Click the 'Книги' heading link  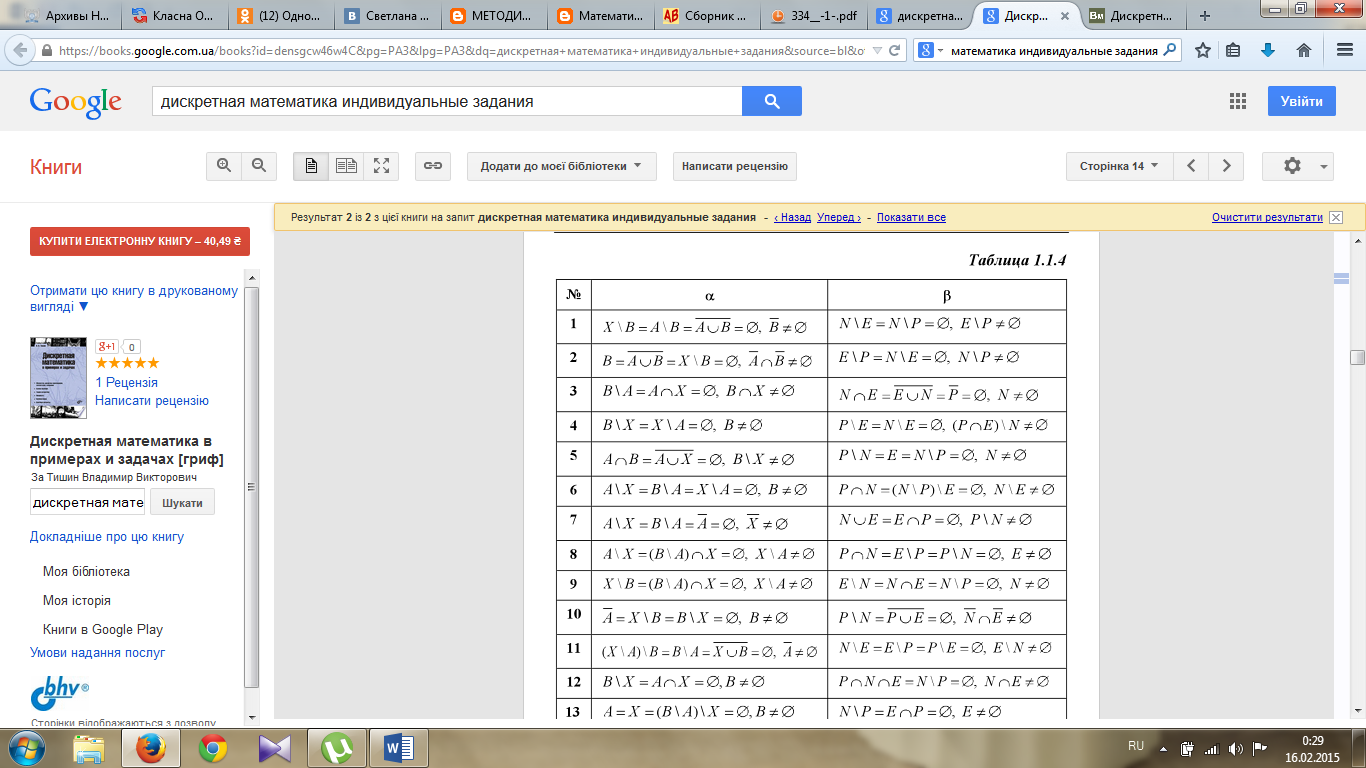56,167
